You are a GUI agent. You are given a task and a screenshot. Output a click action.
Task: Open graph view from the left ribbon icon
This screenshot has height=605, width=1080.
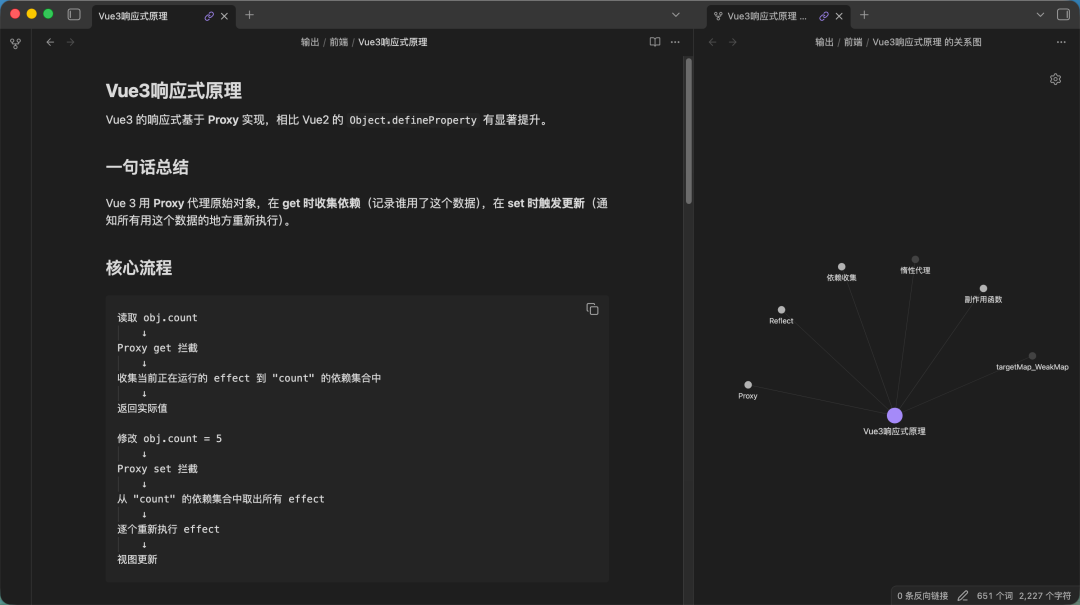15,43
